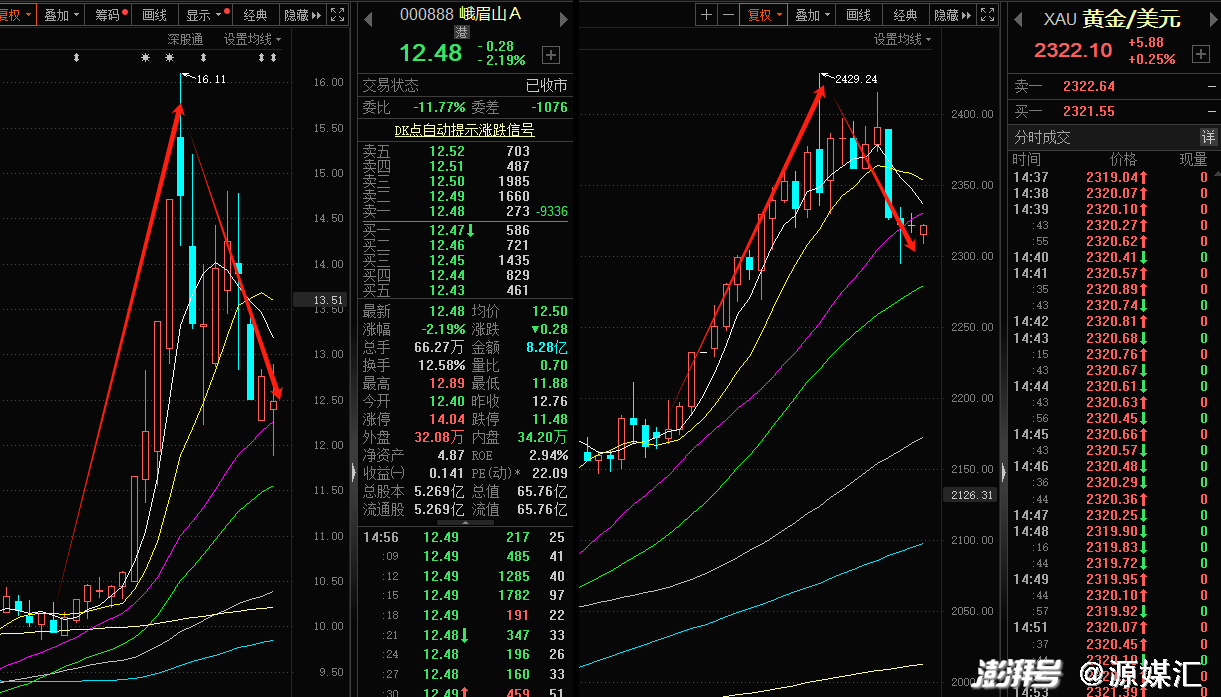Add XAU gold to watchlist via plus box
Screen dimensions: 1221x697
tap(1199, 52)
